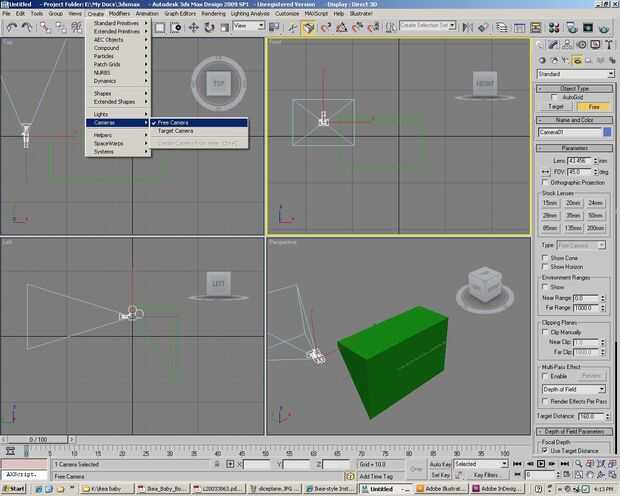The width and height of the screenshot is (620, 496).
Task: Collapse the Parameters rollout
Action: 575,148
